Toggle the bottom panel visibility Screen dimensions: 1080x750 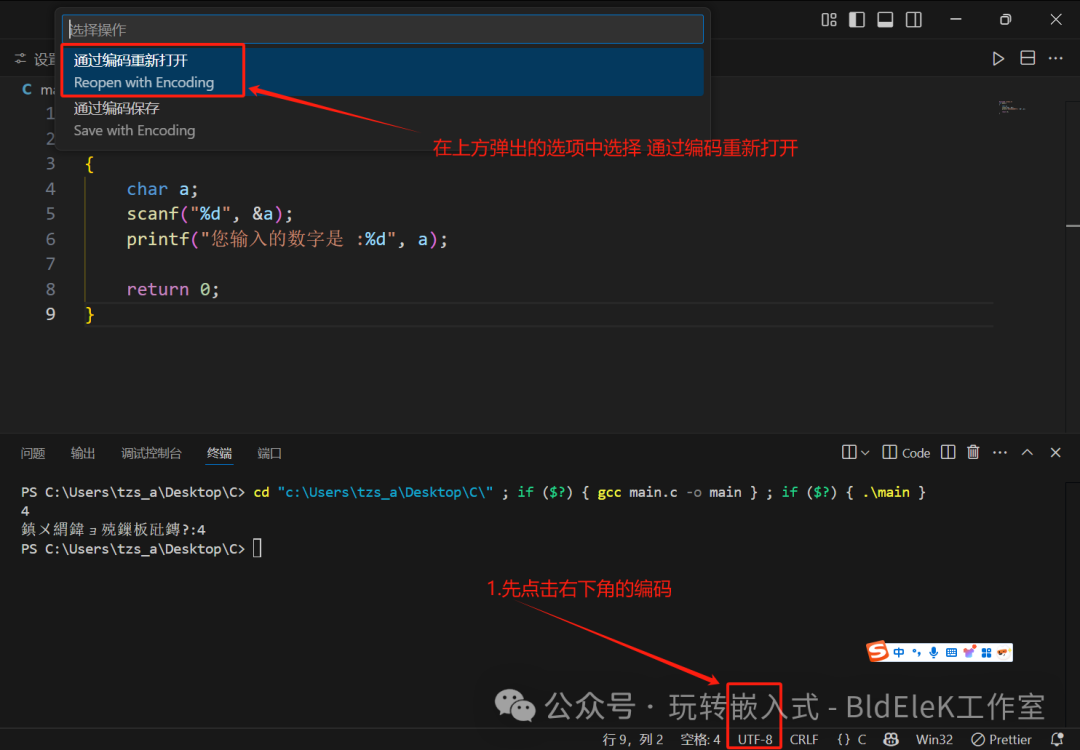(x=885, y=20)
